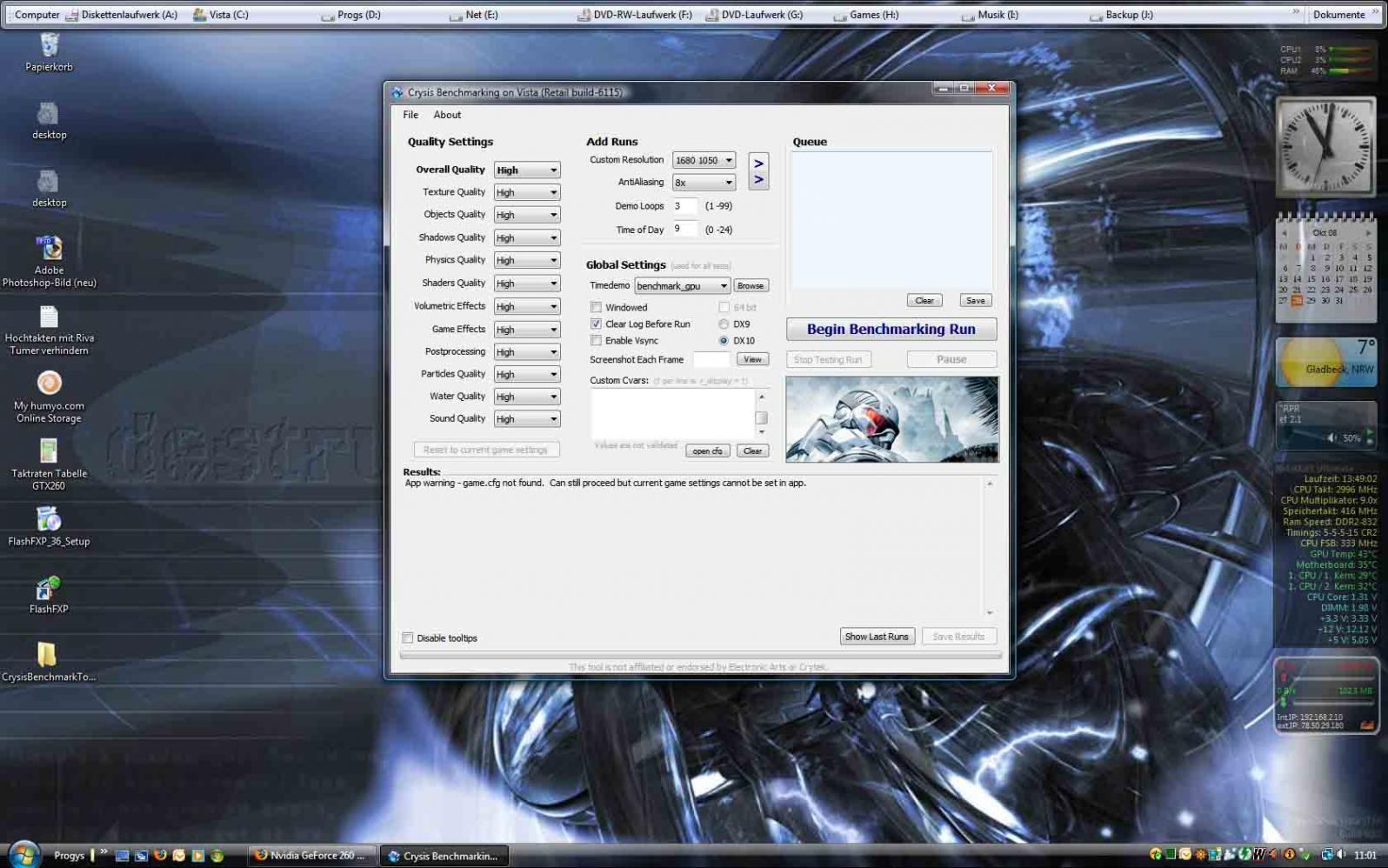Click the orange info icon in tray
The width and height of the screenshot is (1388, 868).
click(1290, 855)
